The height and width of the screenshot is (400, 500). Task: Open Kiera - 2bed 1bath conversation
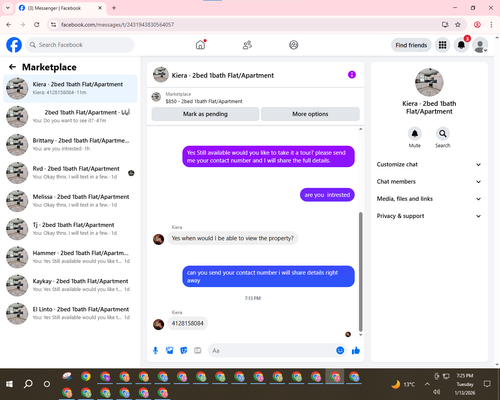(x=70, y=88)
